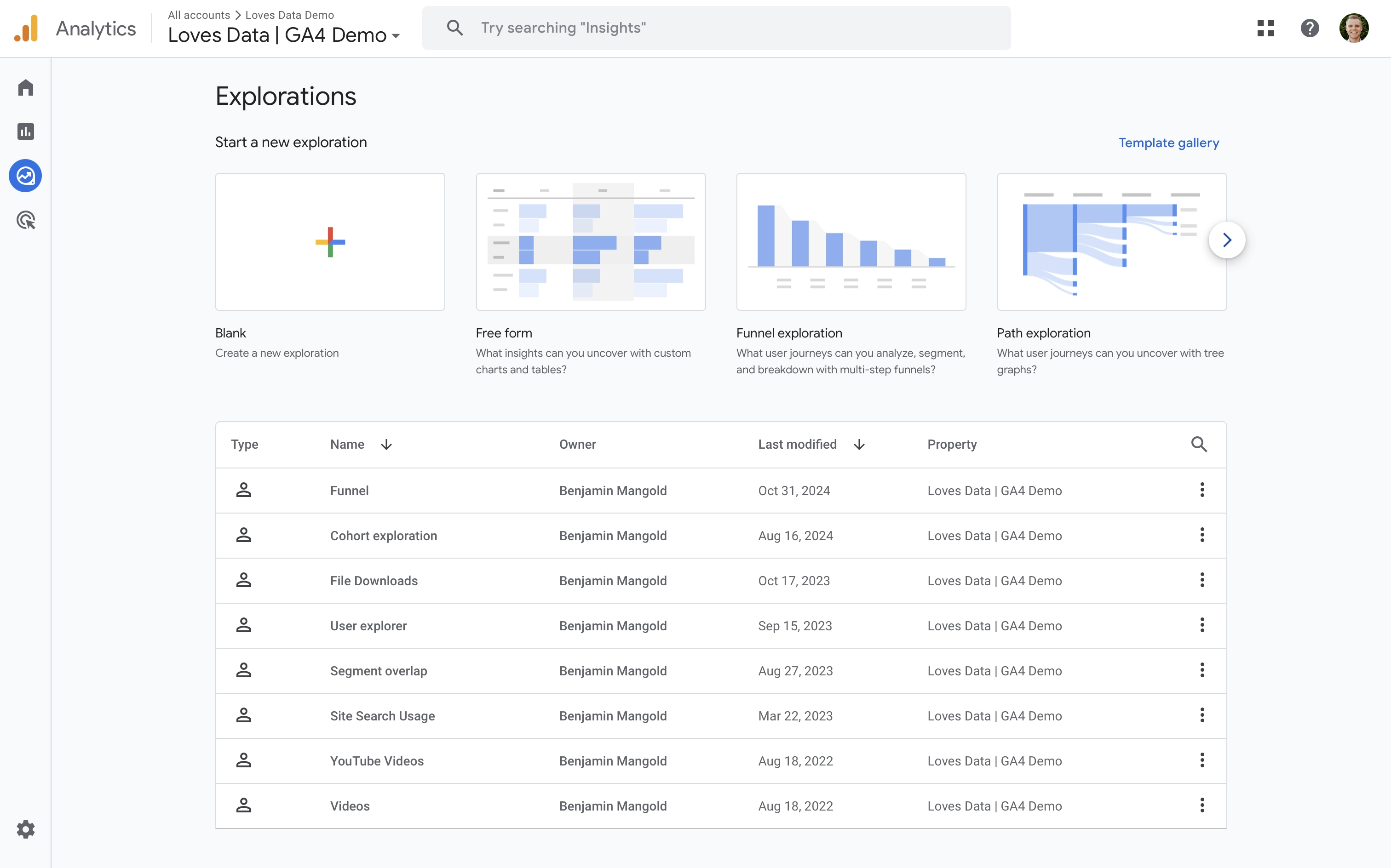This screenshot has height=868, width=1391.
Task: Open more options for Funnel row
Action: point(1201,490)
